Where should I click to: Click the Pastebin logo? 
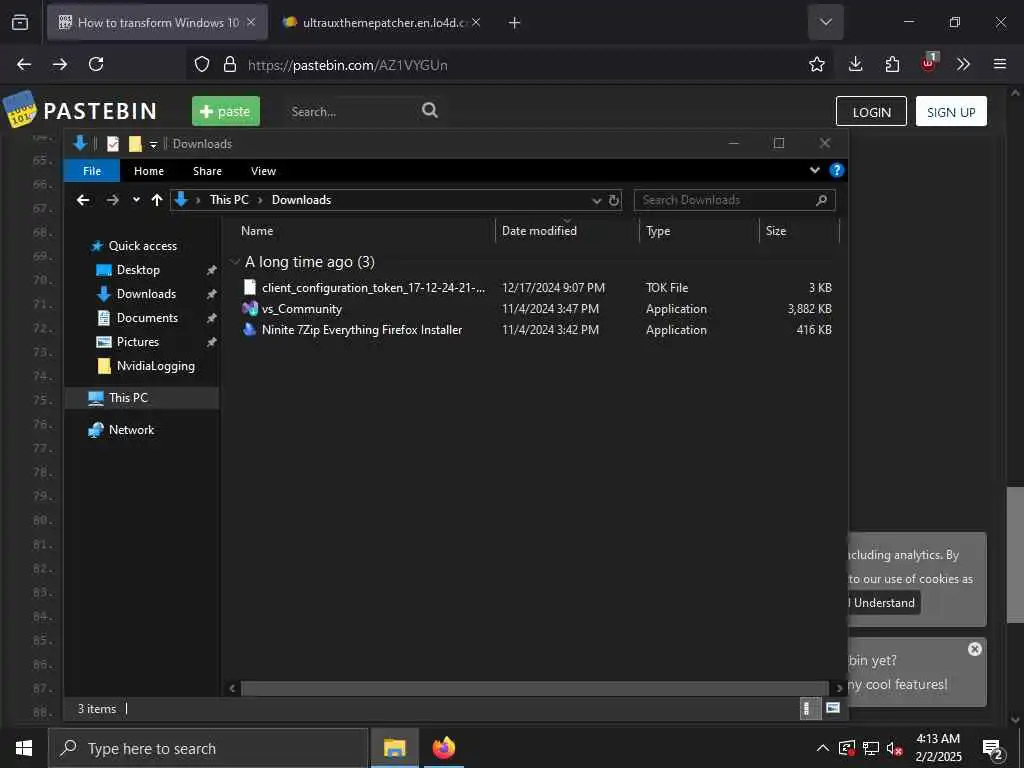tap(80, 110)
